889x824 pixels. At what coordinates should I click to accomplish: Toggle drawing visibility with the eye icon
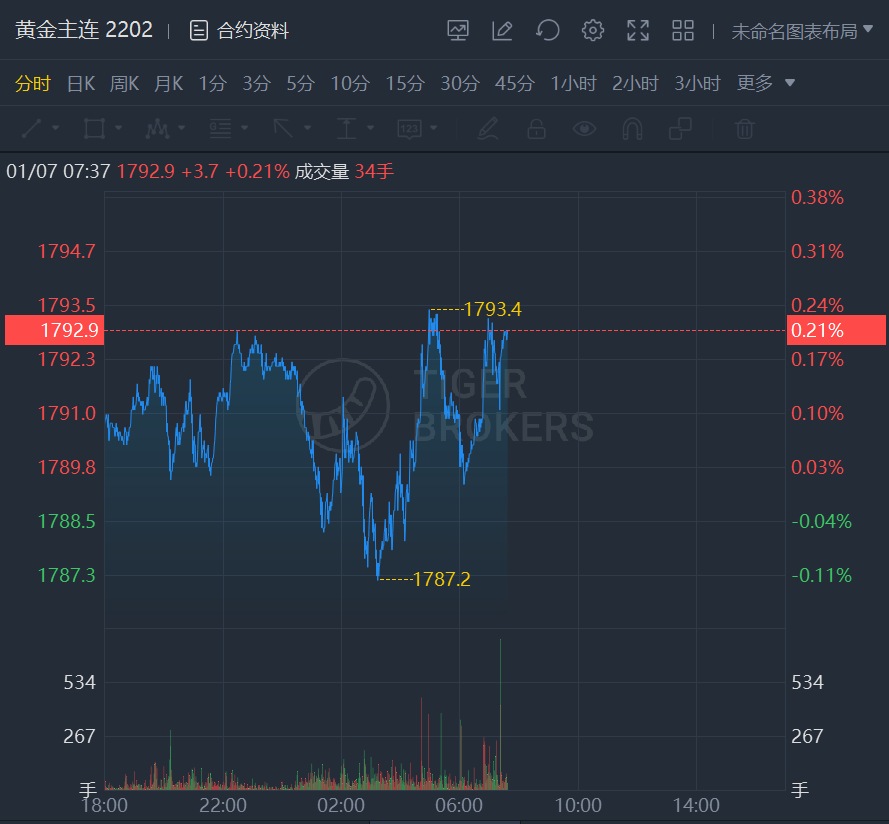click(x=584, y=128)
